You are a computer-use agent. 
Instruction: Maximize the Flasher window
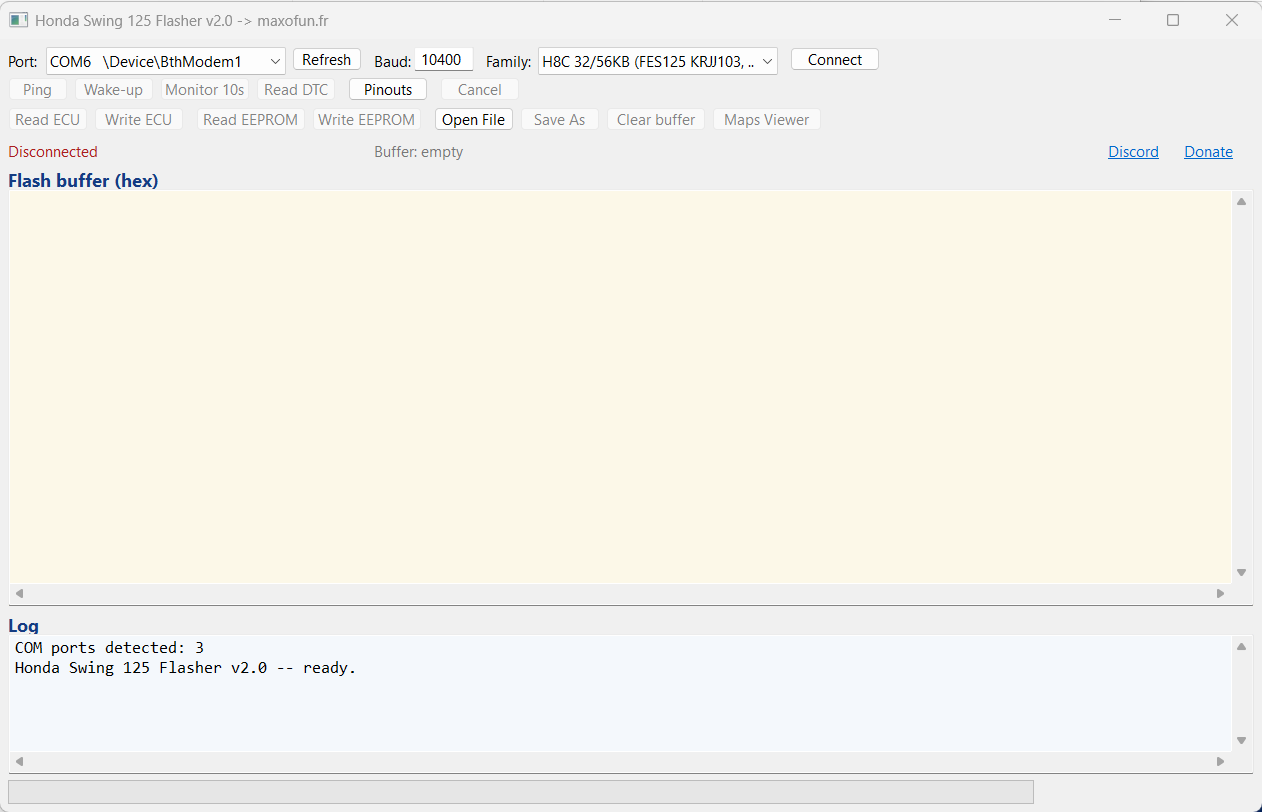pos(1173,20)
